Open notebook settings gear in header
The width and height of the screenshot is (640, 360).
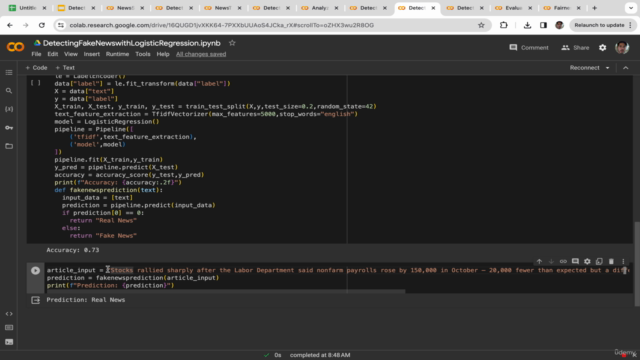pos(602,48)
